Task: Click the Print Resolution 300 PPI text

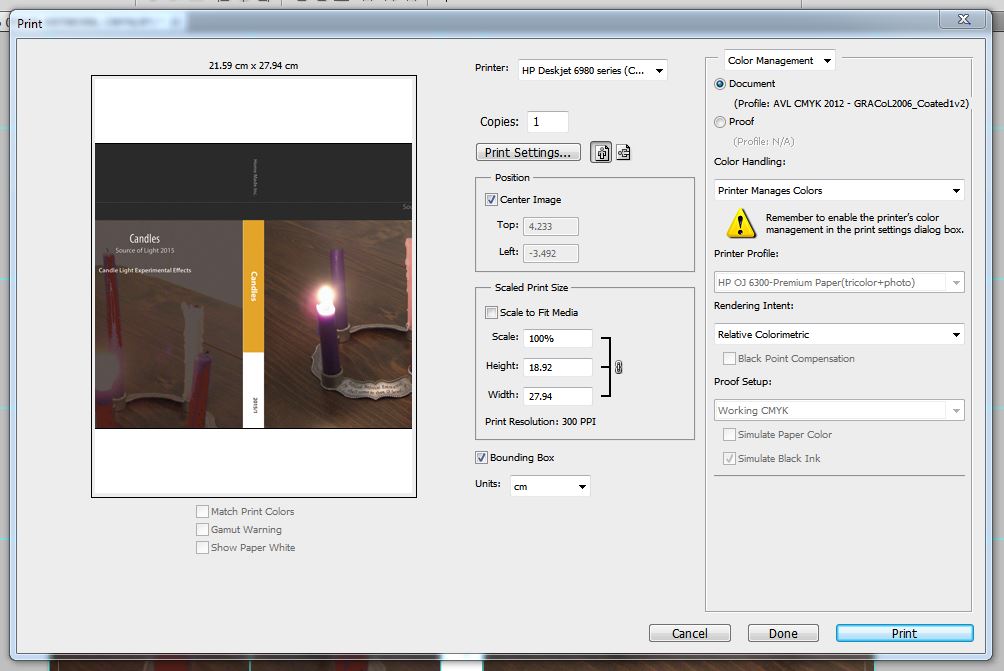Action: [x=540, y=422]
